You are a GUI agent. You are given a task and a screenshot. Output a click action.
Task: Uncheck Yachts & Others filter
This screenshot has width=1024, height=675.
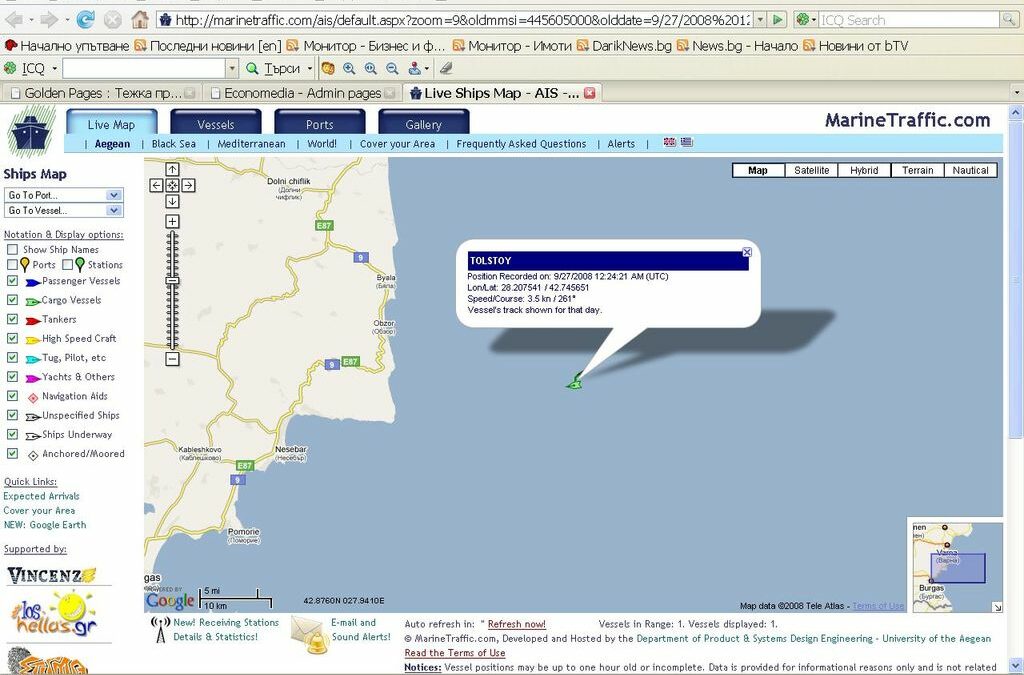click(x=12, y=377)
